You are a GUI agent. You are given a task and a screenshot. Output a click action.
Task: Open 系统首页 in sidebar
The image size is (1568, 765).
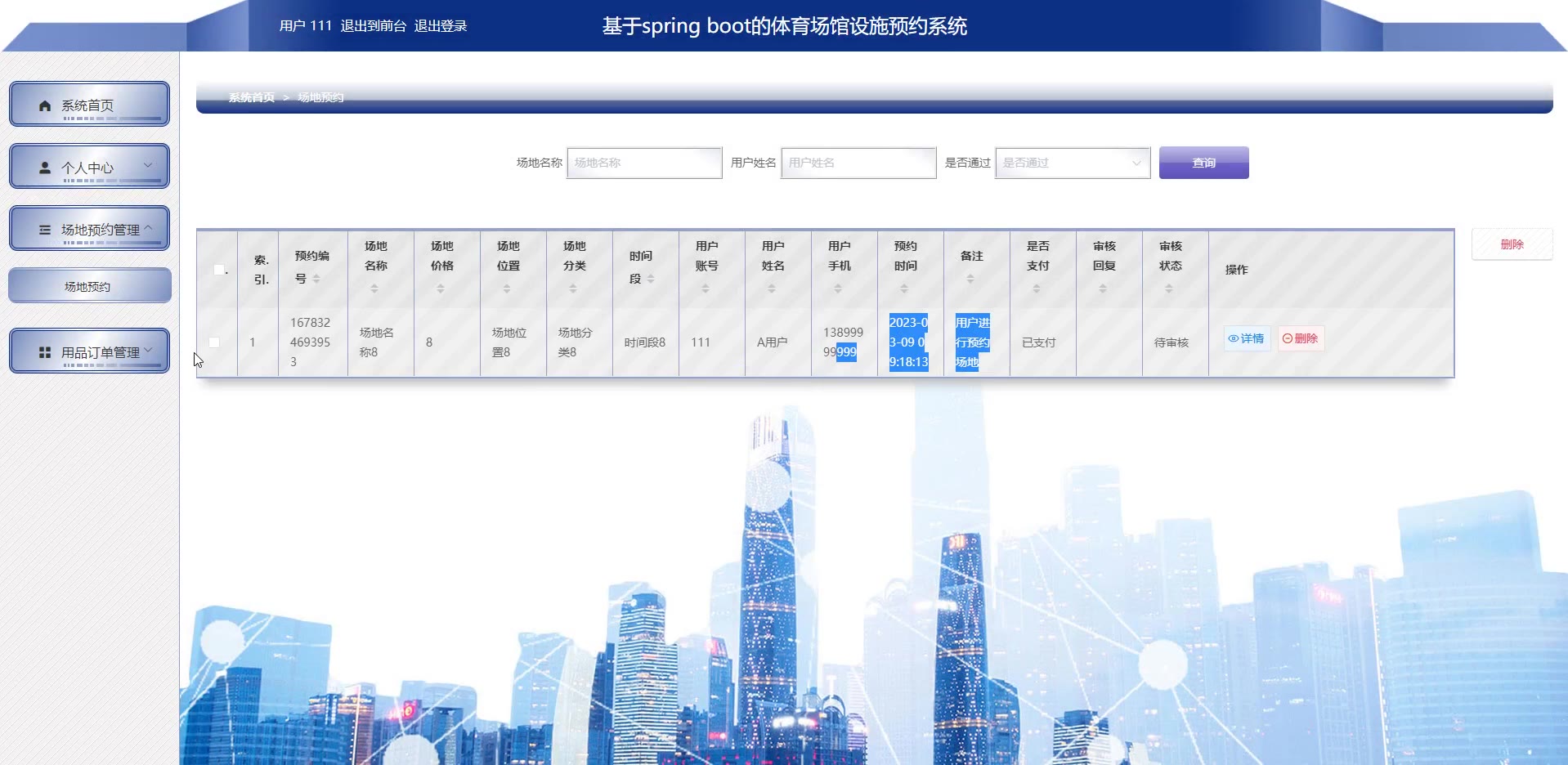pos(89,104)
